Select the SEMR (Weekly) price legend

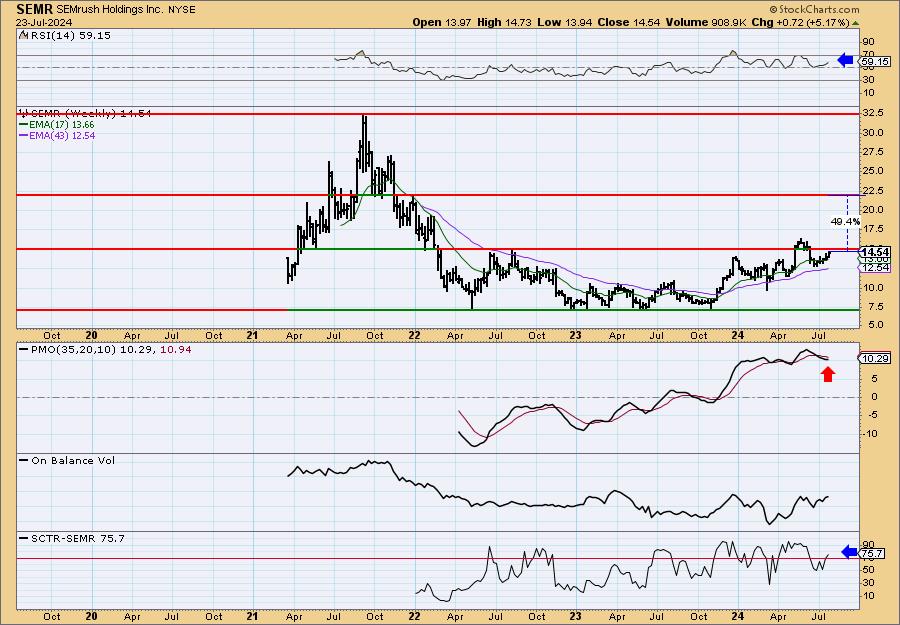90,114
